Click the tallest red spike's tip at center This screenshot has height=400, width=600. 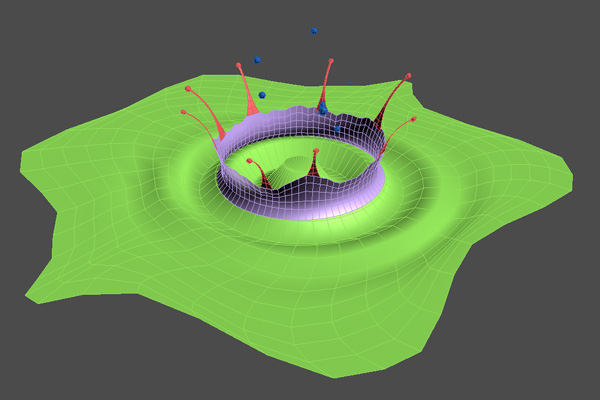[330, 62]
